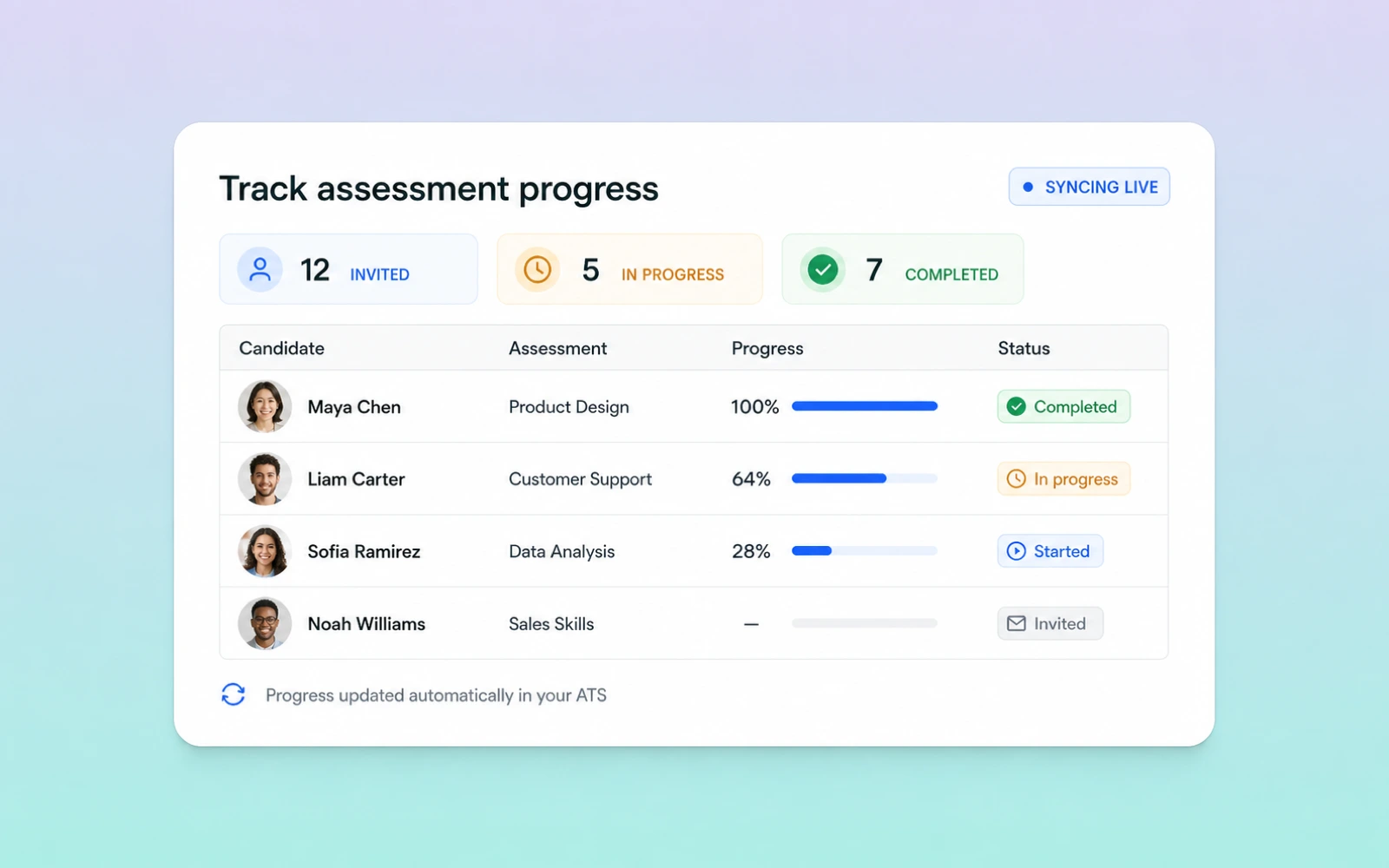Click the green check icon in Completed badge
The width and height of the screenshot is (1389, 868).
pyautogui.click(x=1017, y=406)
